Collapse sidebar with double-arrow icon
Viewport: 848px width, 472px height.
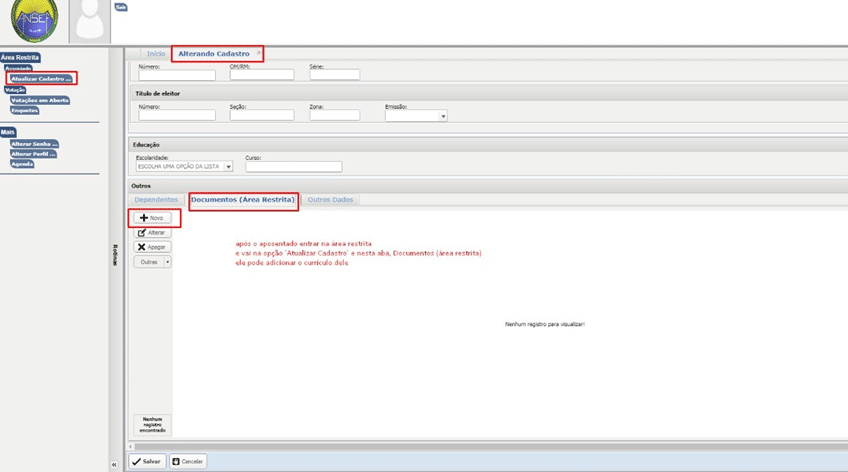click(x=114, y=464)
